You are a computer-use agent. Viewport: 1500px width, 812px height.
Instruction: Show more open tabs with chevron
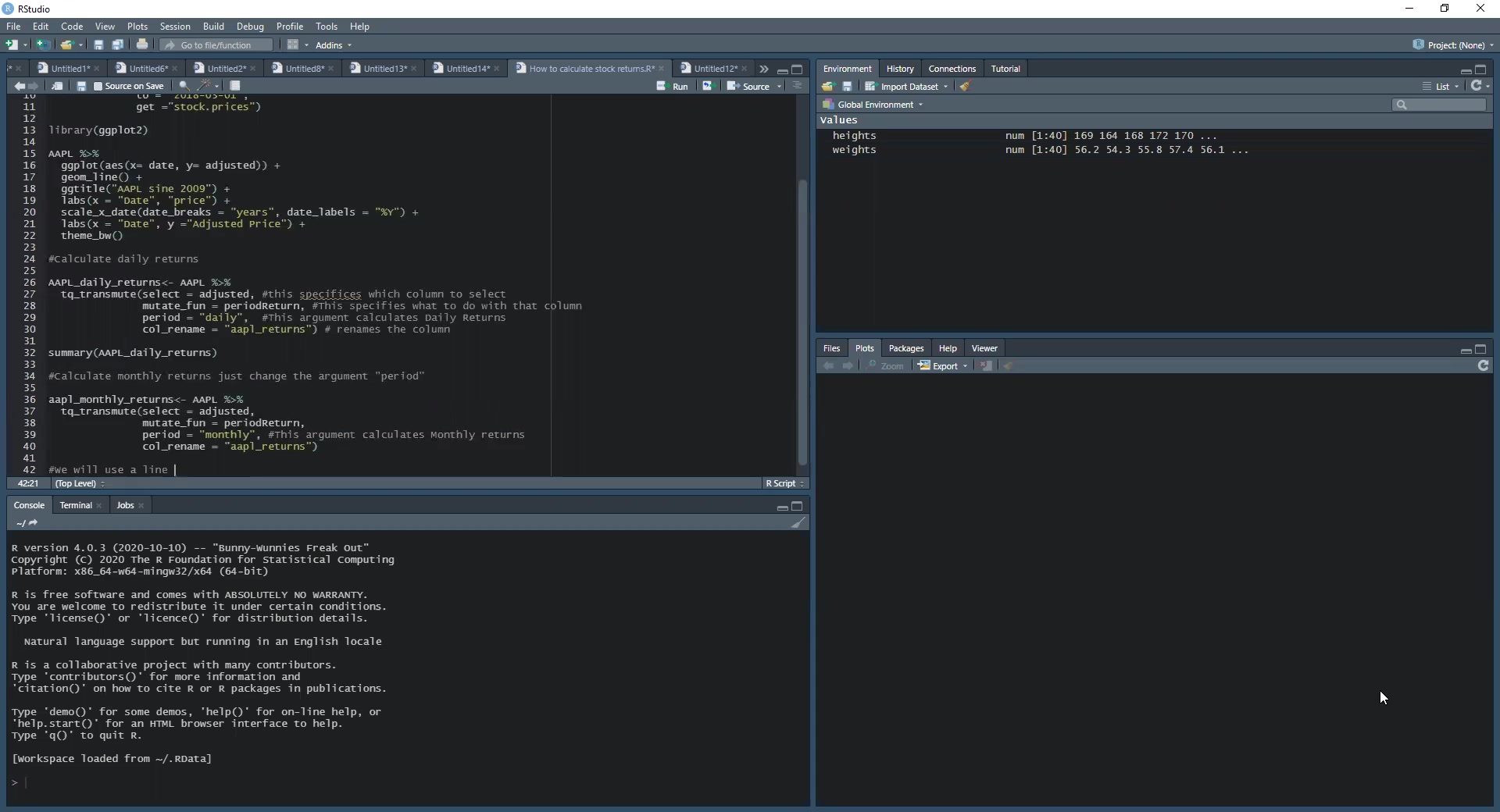(764, 69)
